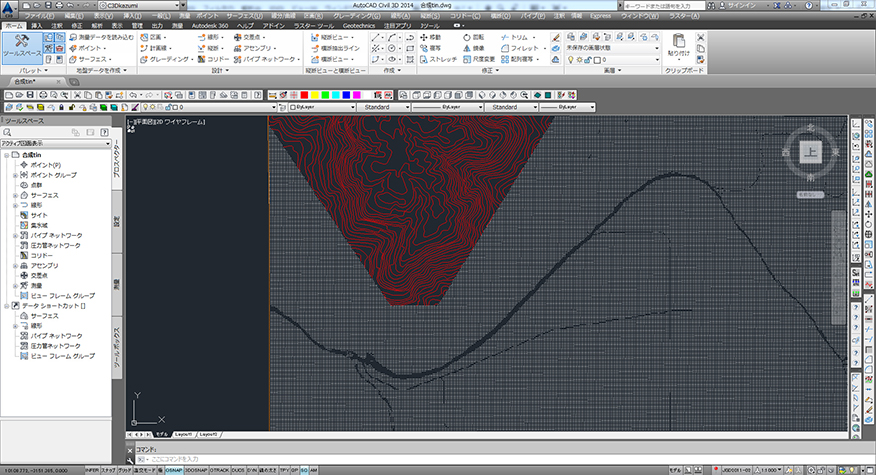
Task: Open the Geotechnics ribbon tab
Action: tap(359, 26)
